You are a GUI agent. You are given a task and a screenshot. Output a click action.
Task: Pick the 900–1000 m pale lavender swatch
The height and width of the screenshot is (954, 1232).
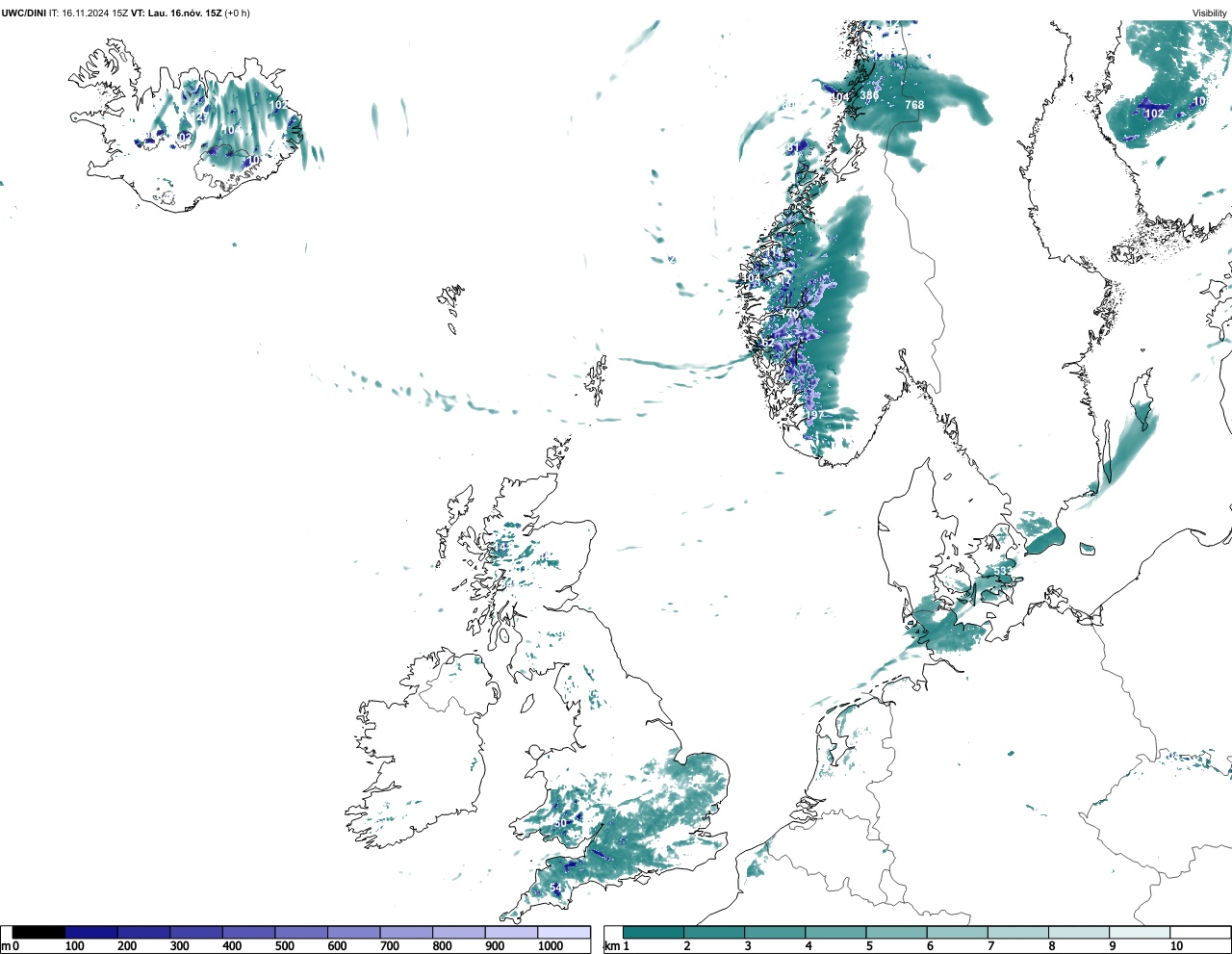pyautogui.click(x=511, y=932)
